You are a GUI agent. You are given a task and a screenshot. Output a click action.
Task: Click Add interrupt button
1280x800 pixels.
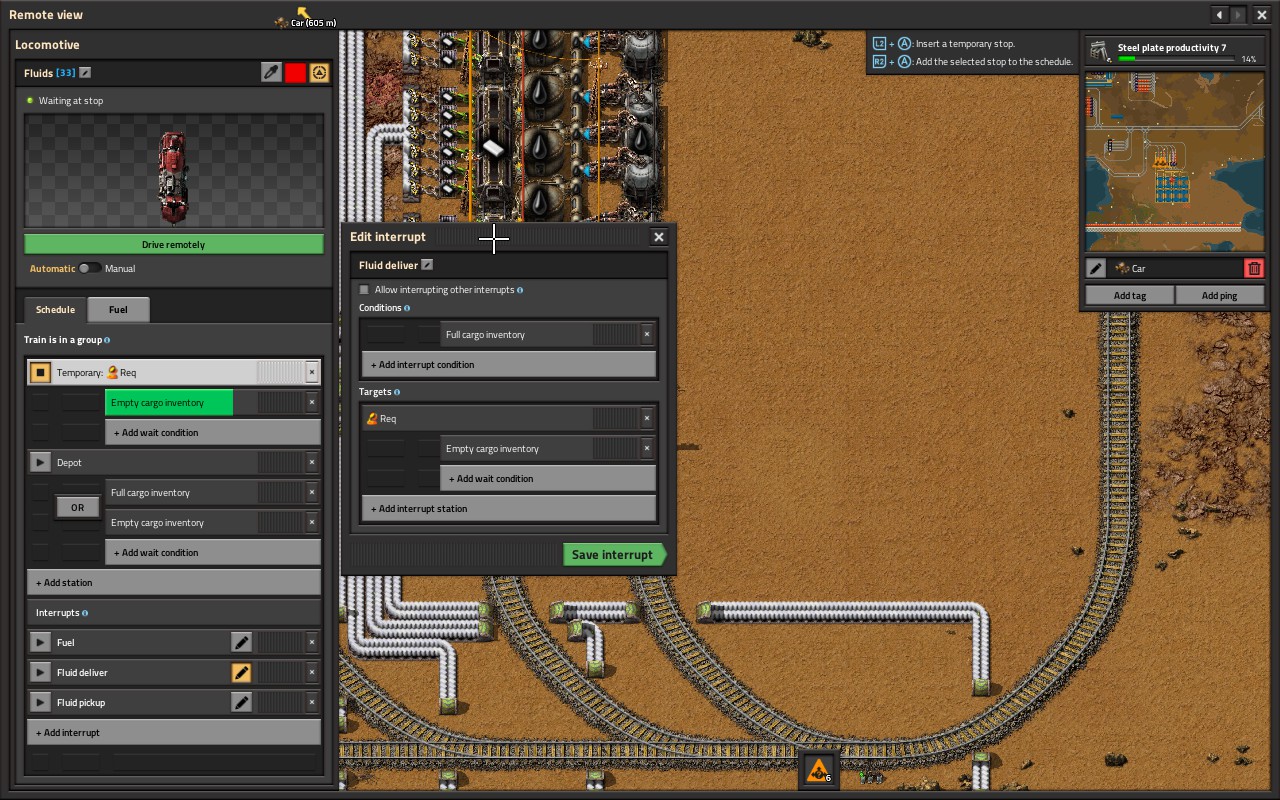[174, 732]
